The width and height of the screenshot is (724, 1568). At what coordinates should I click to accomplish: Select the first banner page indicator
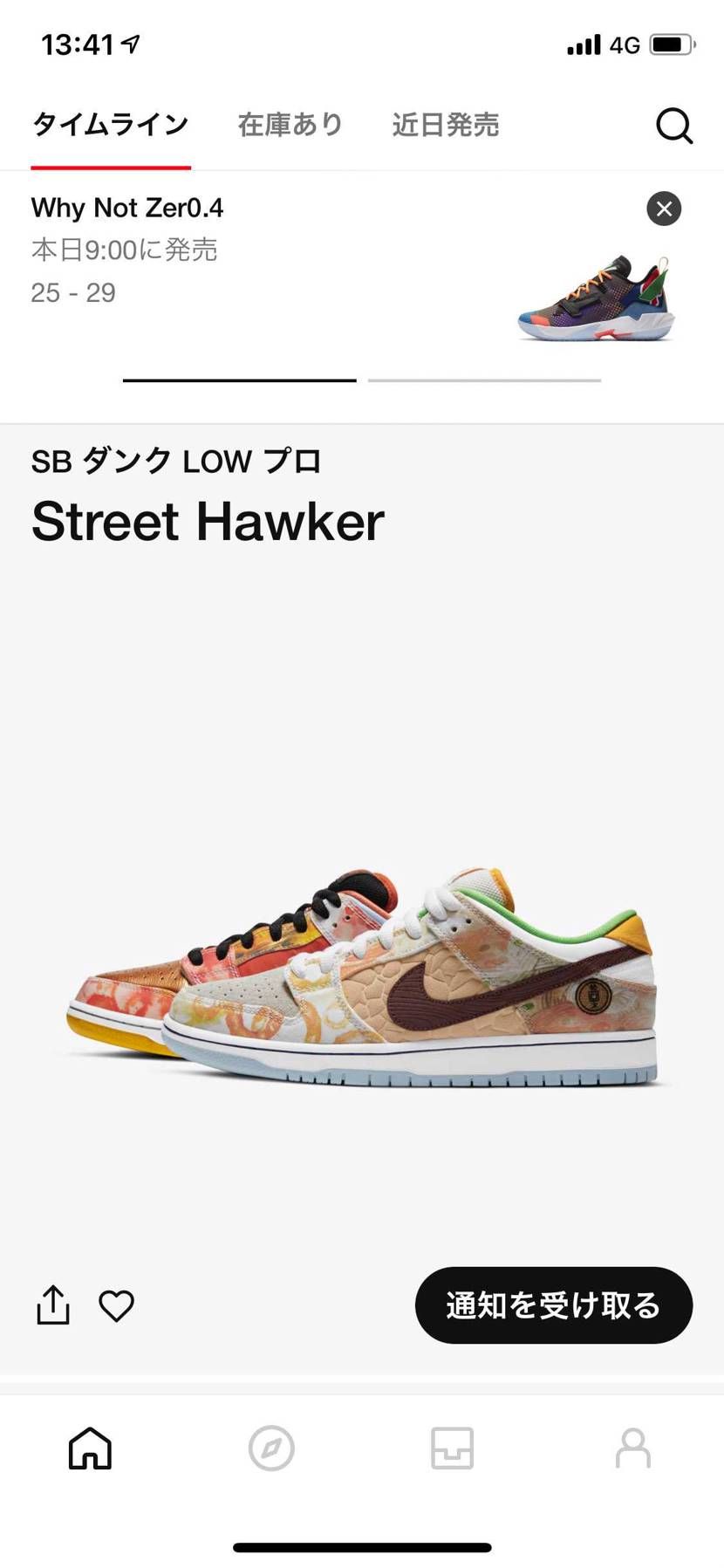click(239, 380)
